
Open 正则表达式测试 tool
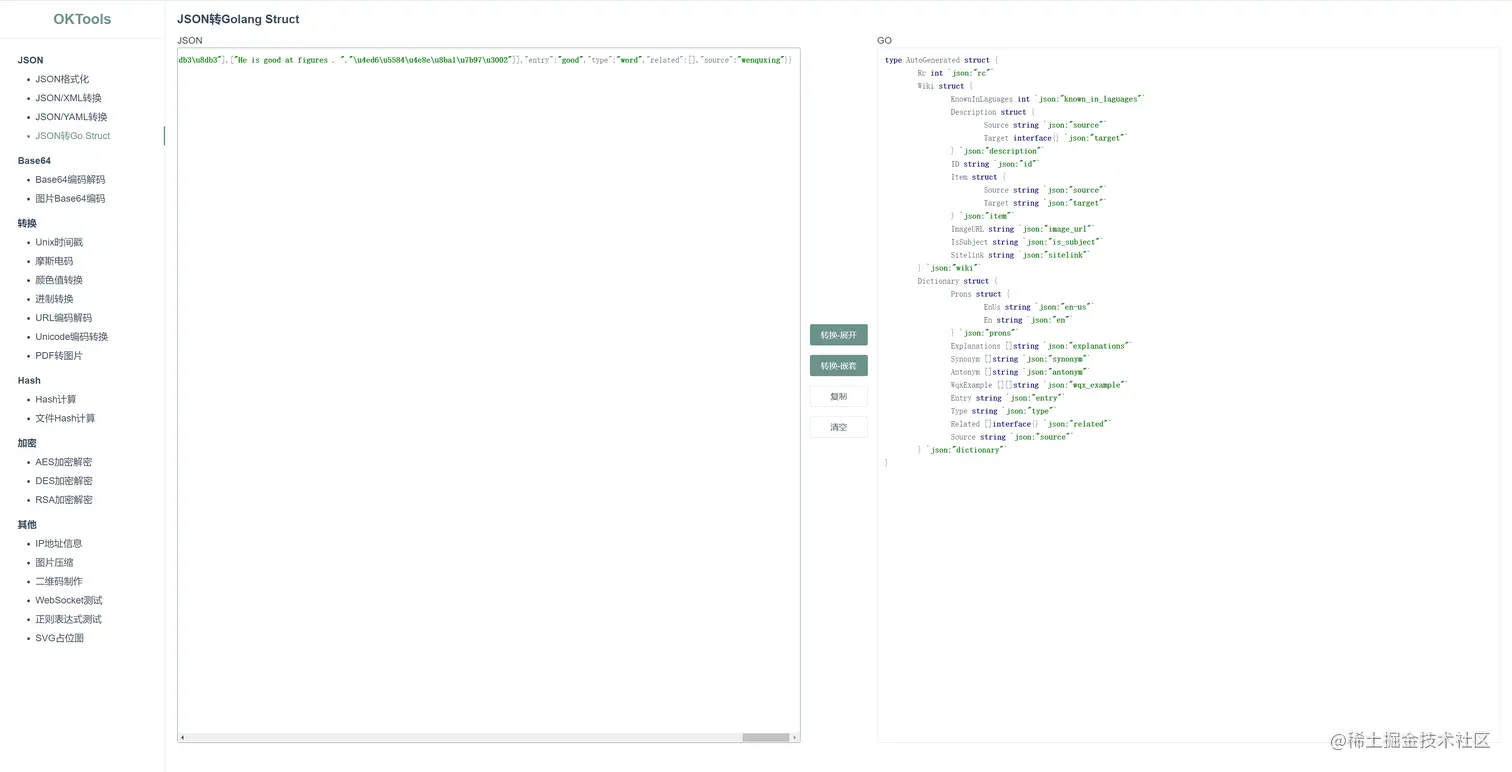coord(68,620)
